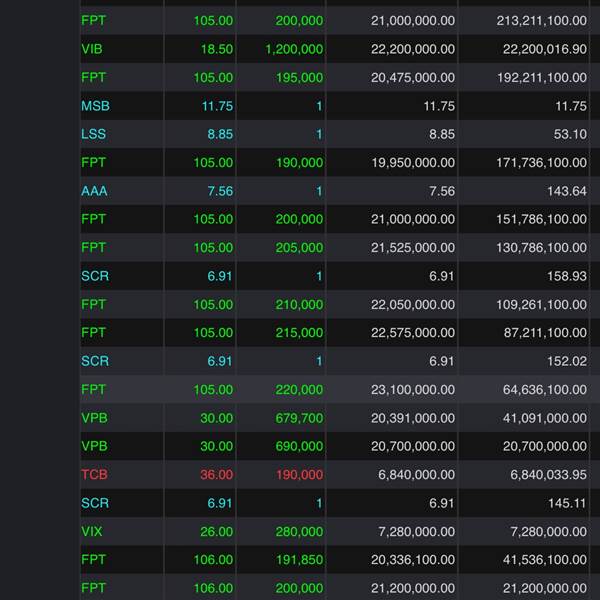Select the FPT volume 191,850 cell
The height and width of the screenshot is (600, 600).
[299, 560]
